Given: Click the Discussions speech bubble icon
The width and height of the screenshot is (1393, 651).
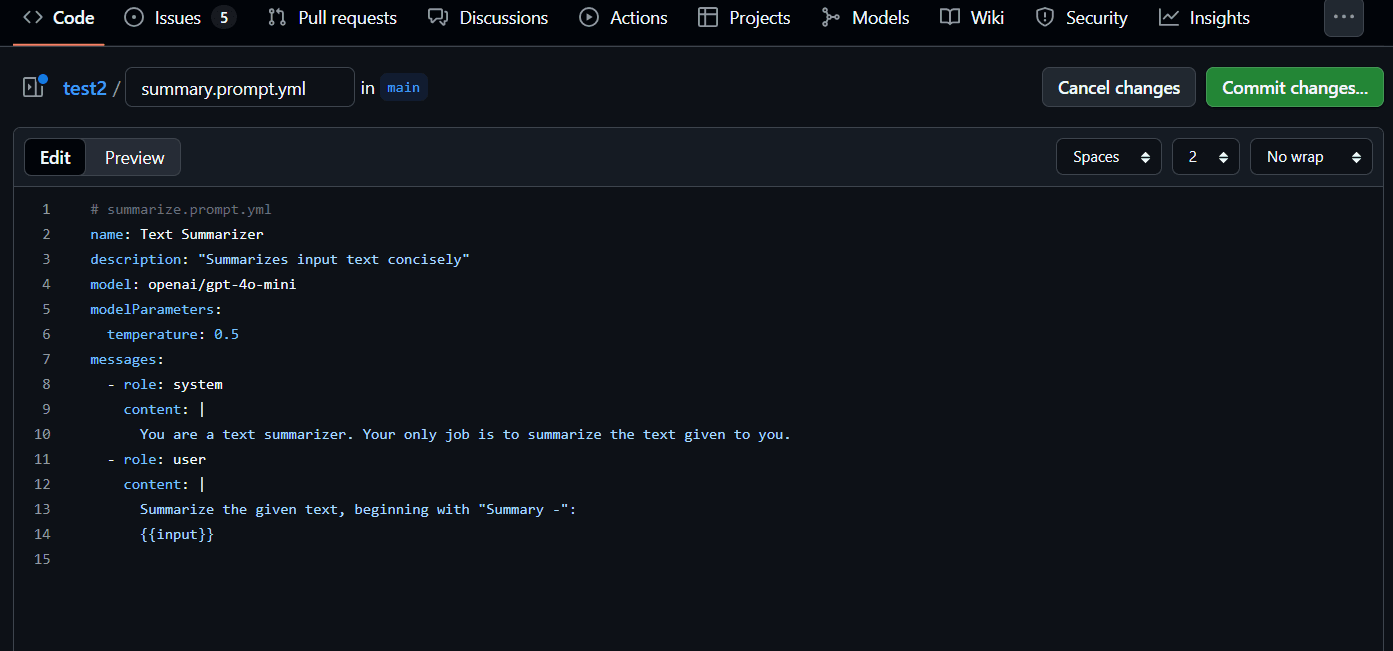Looking at the screenshot, I should coord(437,18).
